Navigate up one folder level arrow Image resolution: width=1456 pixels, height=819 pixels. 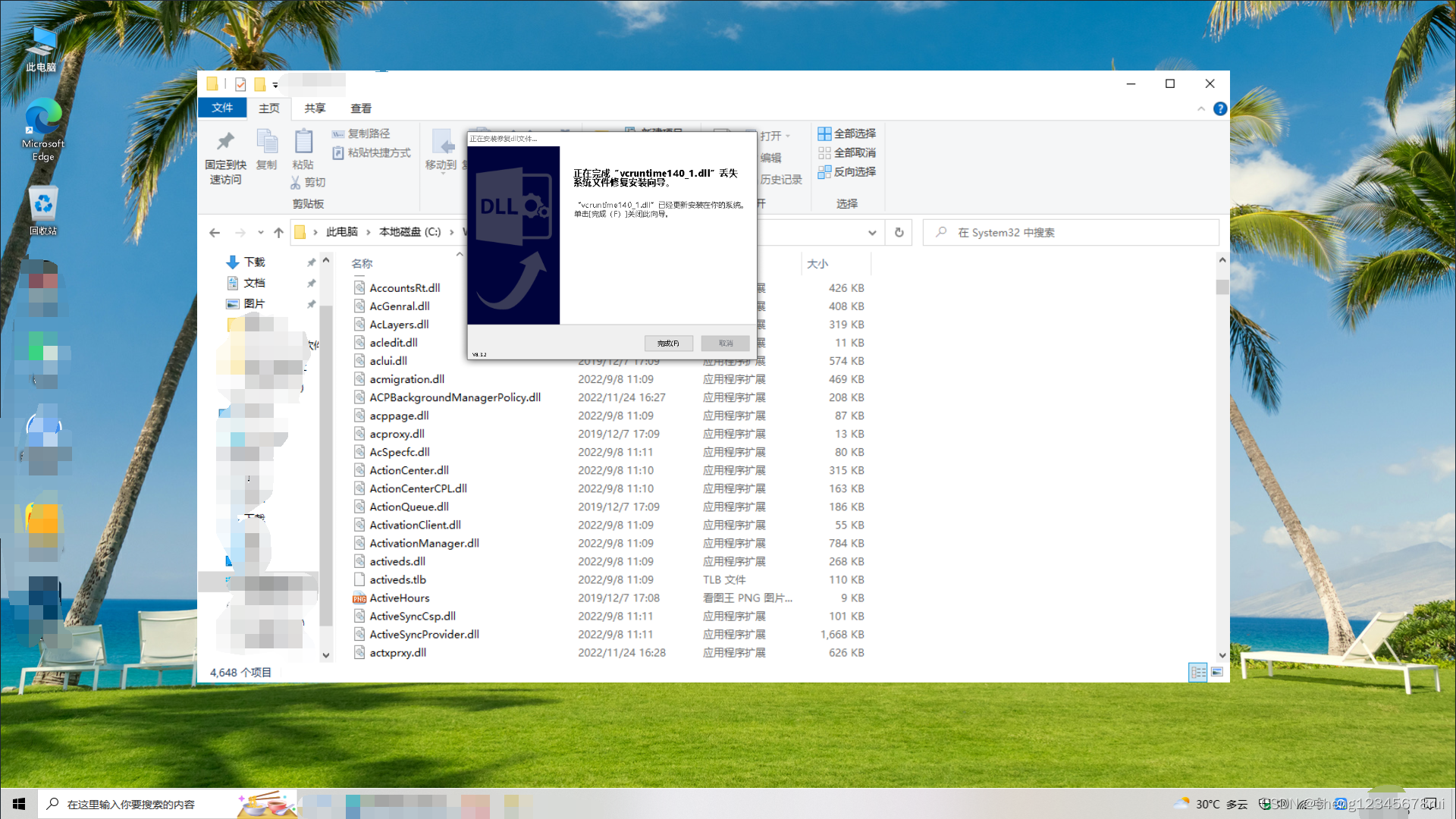click(278, 233)
